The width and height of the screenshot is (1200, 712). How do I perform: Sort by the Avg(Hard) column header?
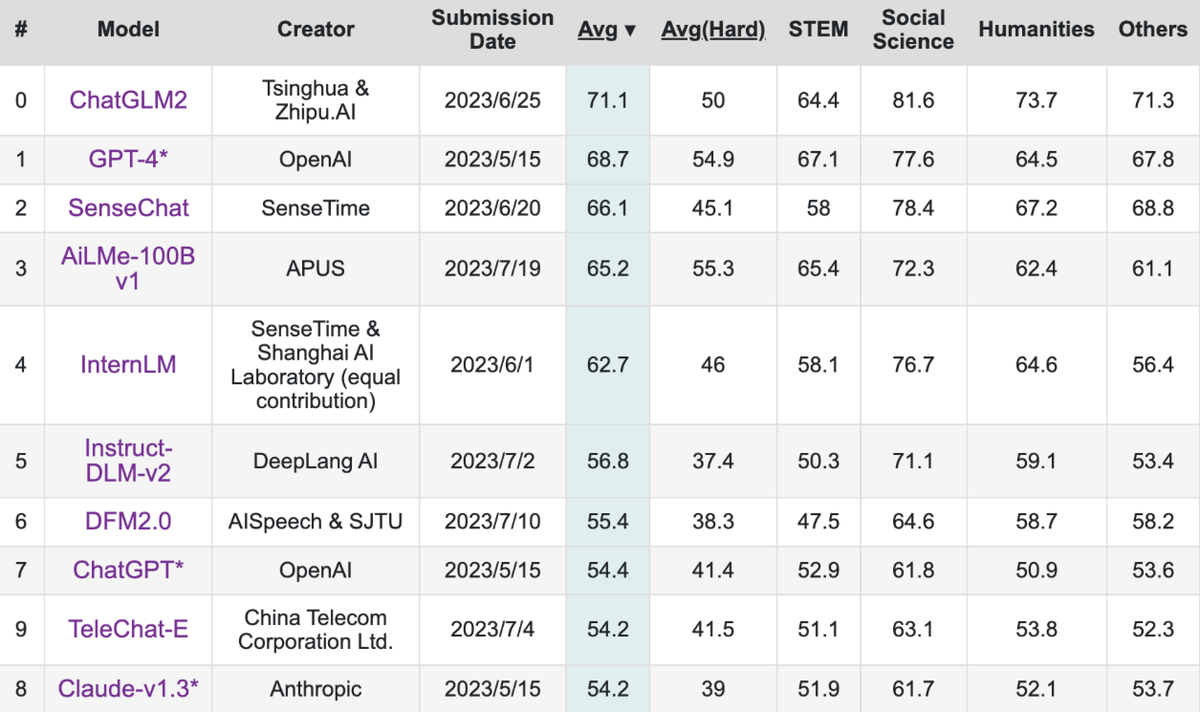click(x=713, y=30)
